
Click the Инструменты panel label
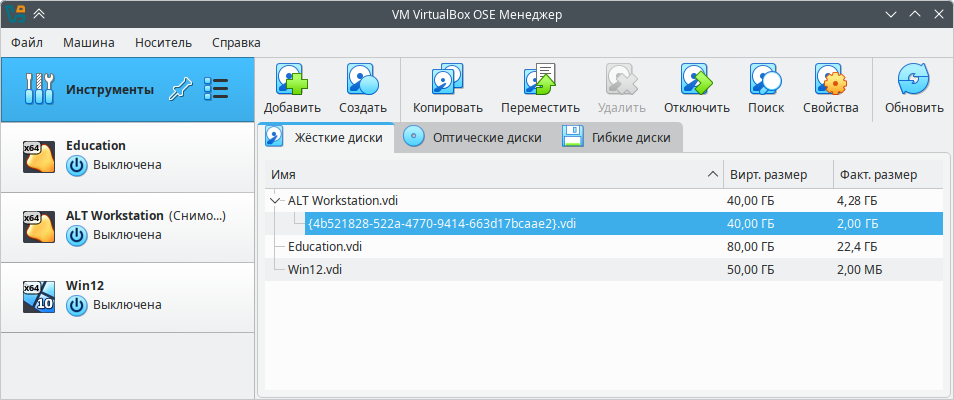pos(110,89)
